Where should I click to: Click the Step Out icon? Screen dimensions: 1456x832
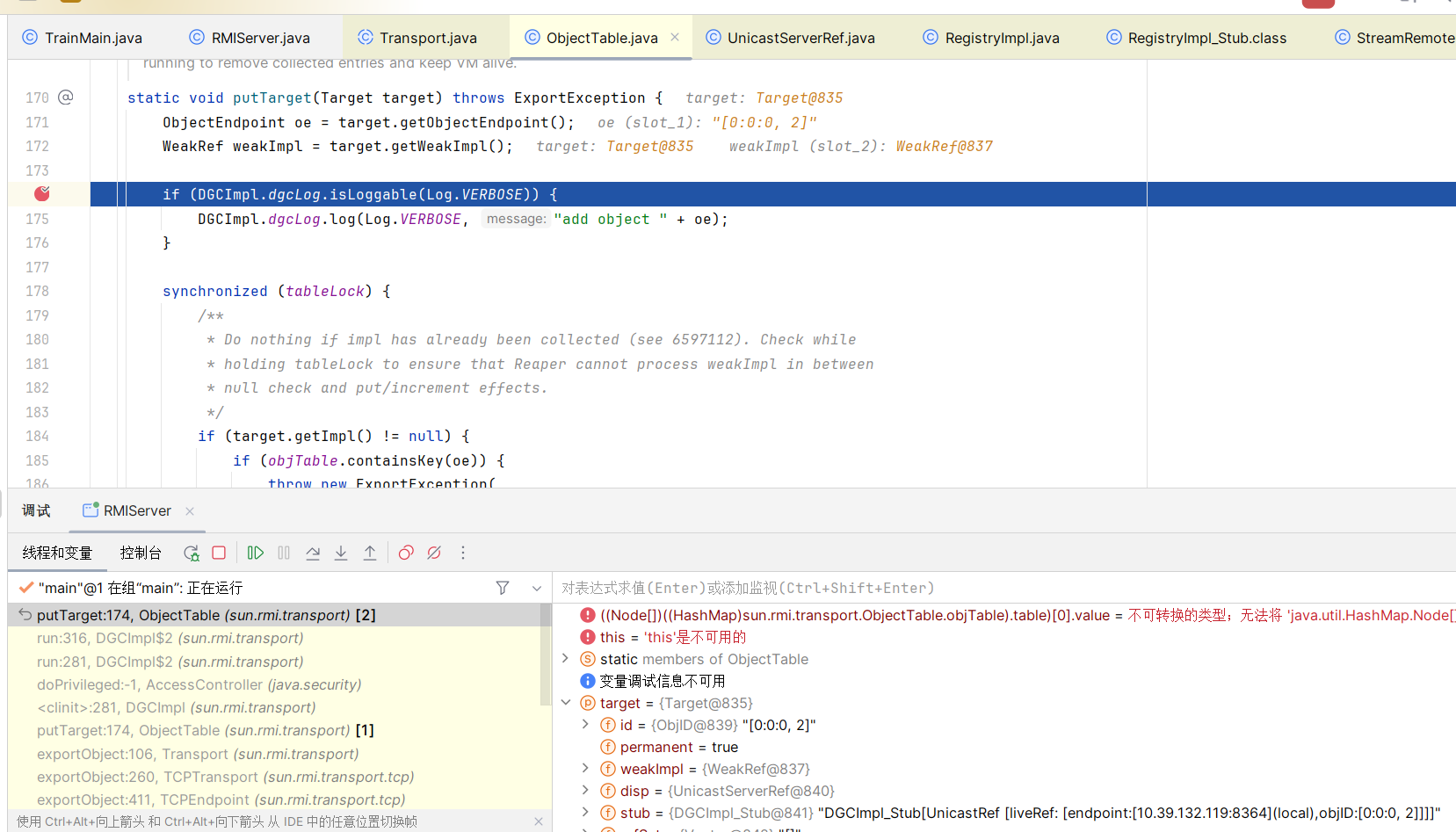370,553
